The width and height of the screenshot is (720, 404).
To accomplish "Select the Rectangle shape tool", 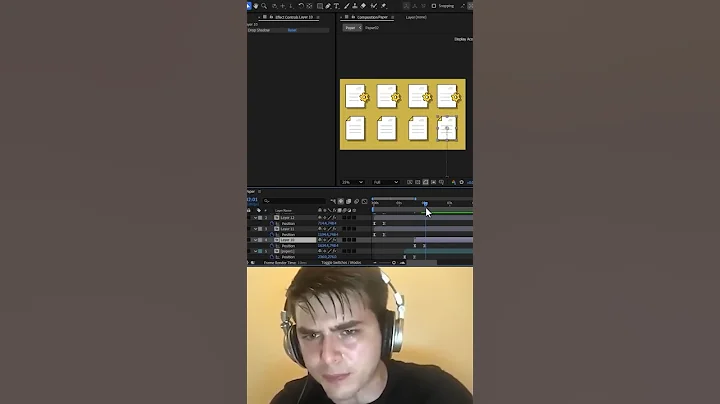I will pyautogui.click(x=320, y=6).
